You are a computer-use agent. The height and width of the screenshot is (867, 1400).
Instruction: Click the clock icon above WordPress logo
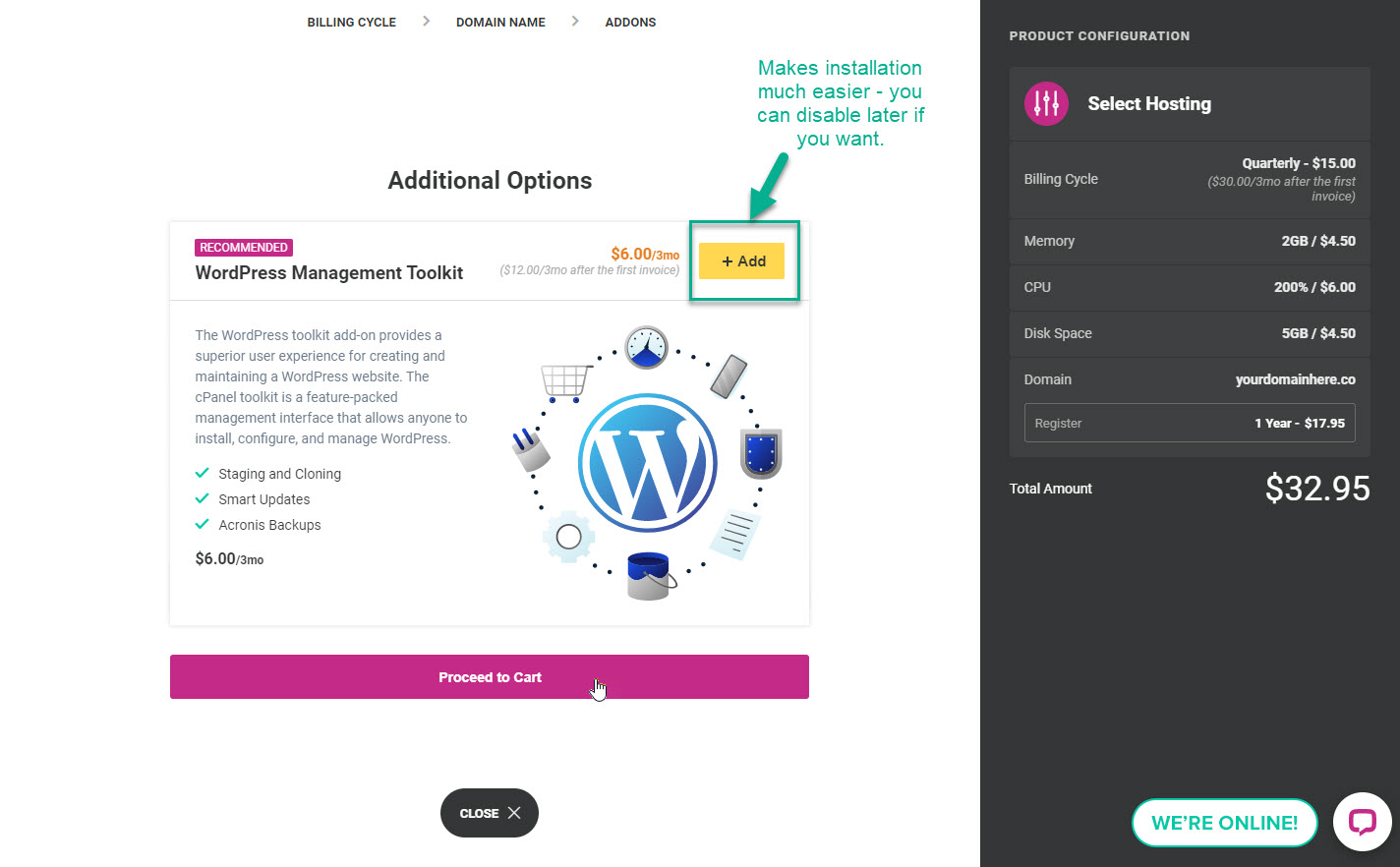[x=646, y=347]
